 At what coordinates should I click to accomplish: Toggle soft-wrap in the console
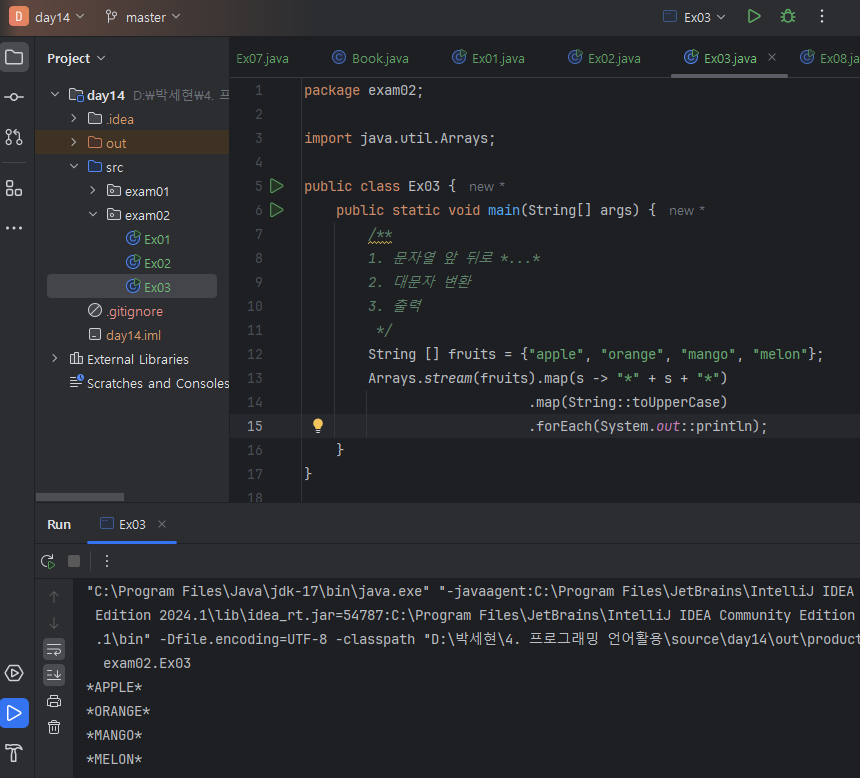(x=54, y=649)
